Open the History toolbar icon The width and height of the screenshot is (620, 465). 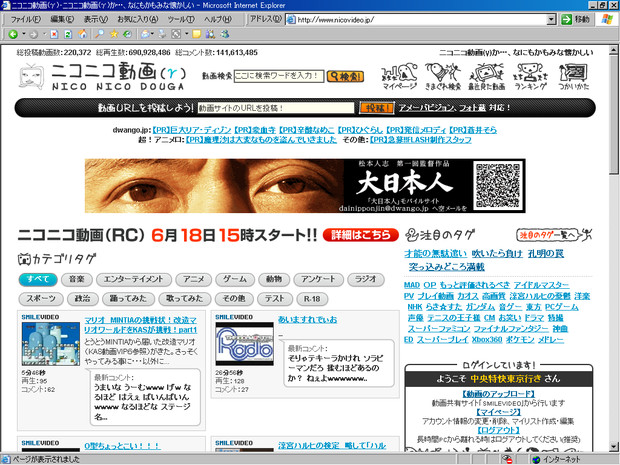click(x=127, y=34)
